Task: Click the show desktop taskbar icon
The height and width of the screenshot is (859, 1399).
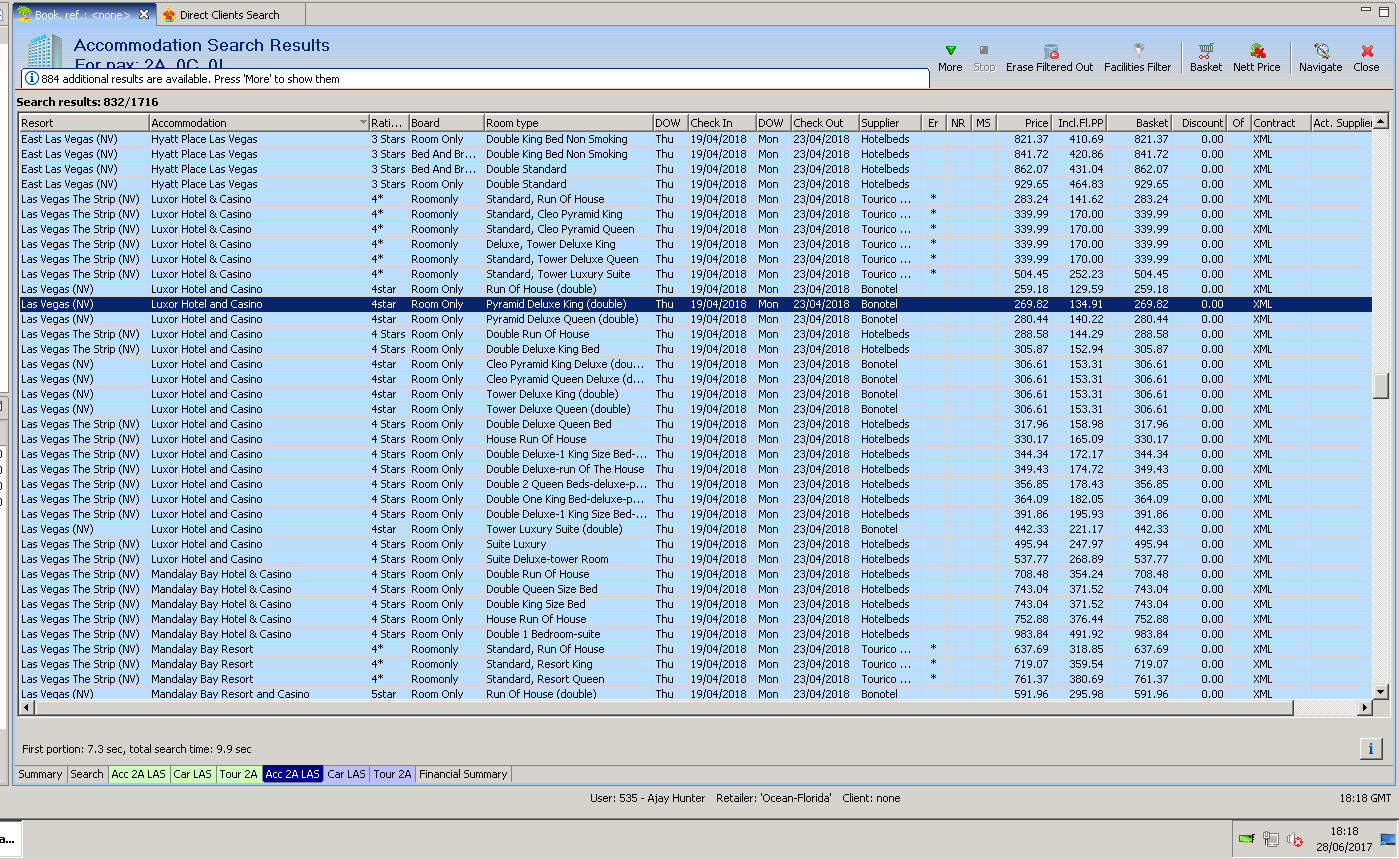Action: [x=1390, y=839]
